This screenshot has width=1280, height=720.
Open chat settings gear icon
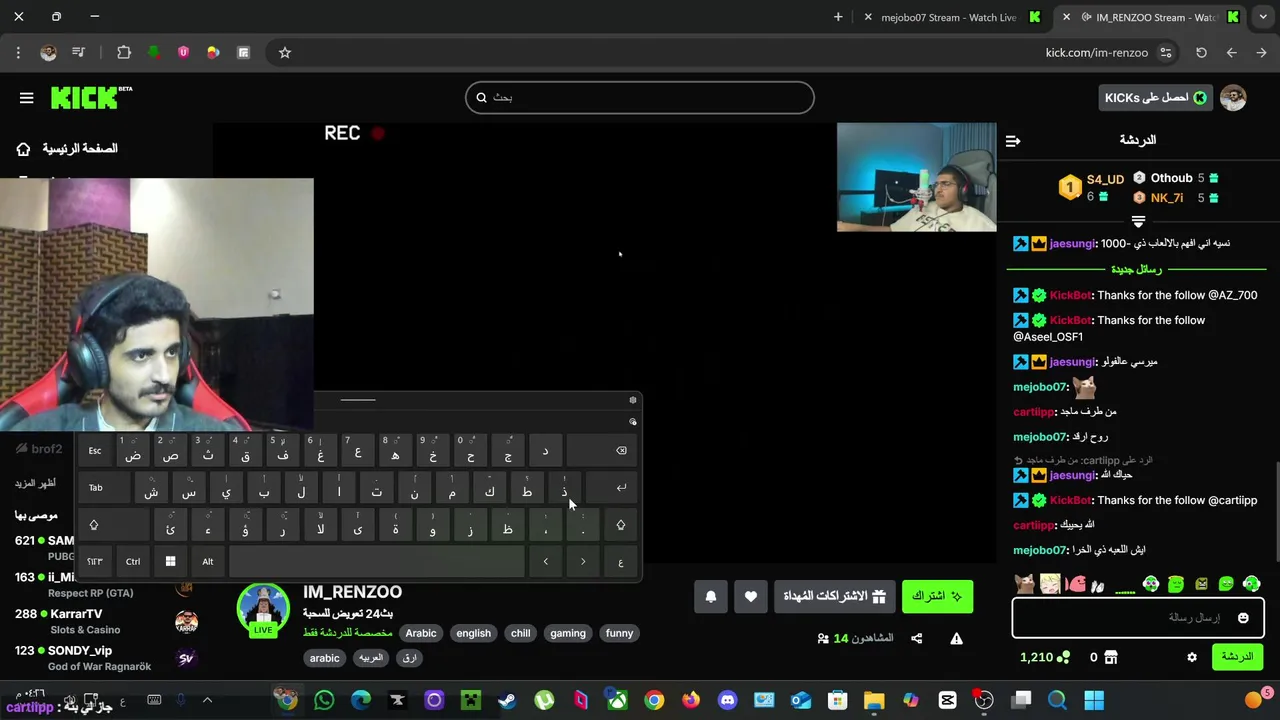[x=1192, y=657]
